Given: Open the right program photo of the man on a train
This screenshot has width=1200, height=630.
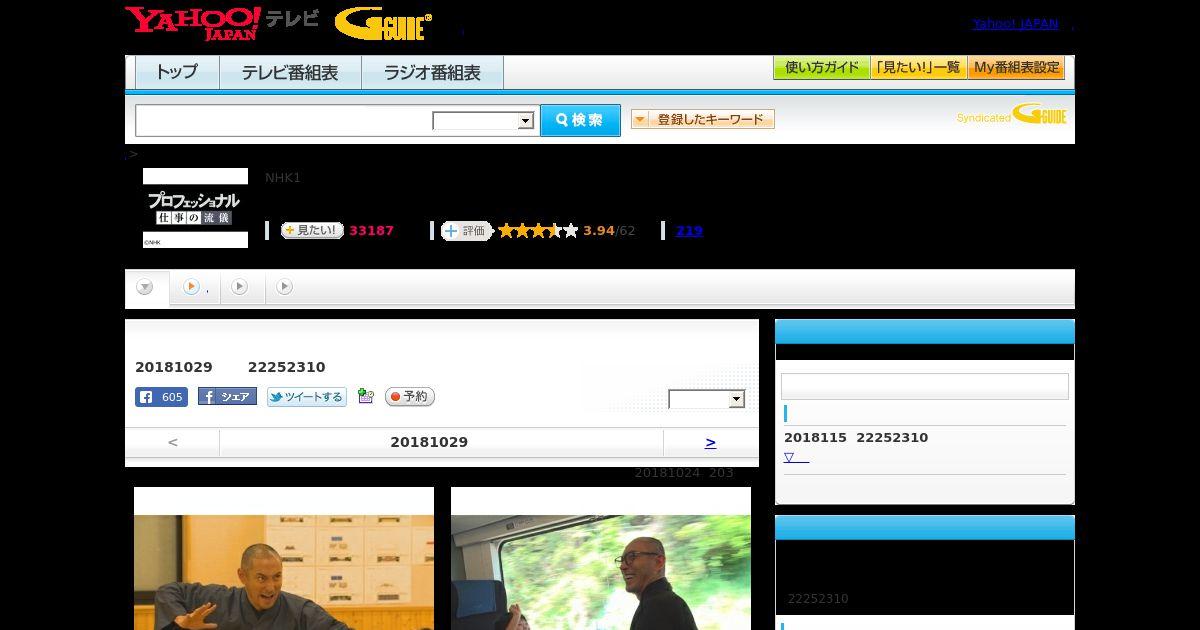Looking at the screenshot, I should tap(601, 559).
